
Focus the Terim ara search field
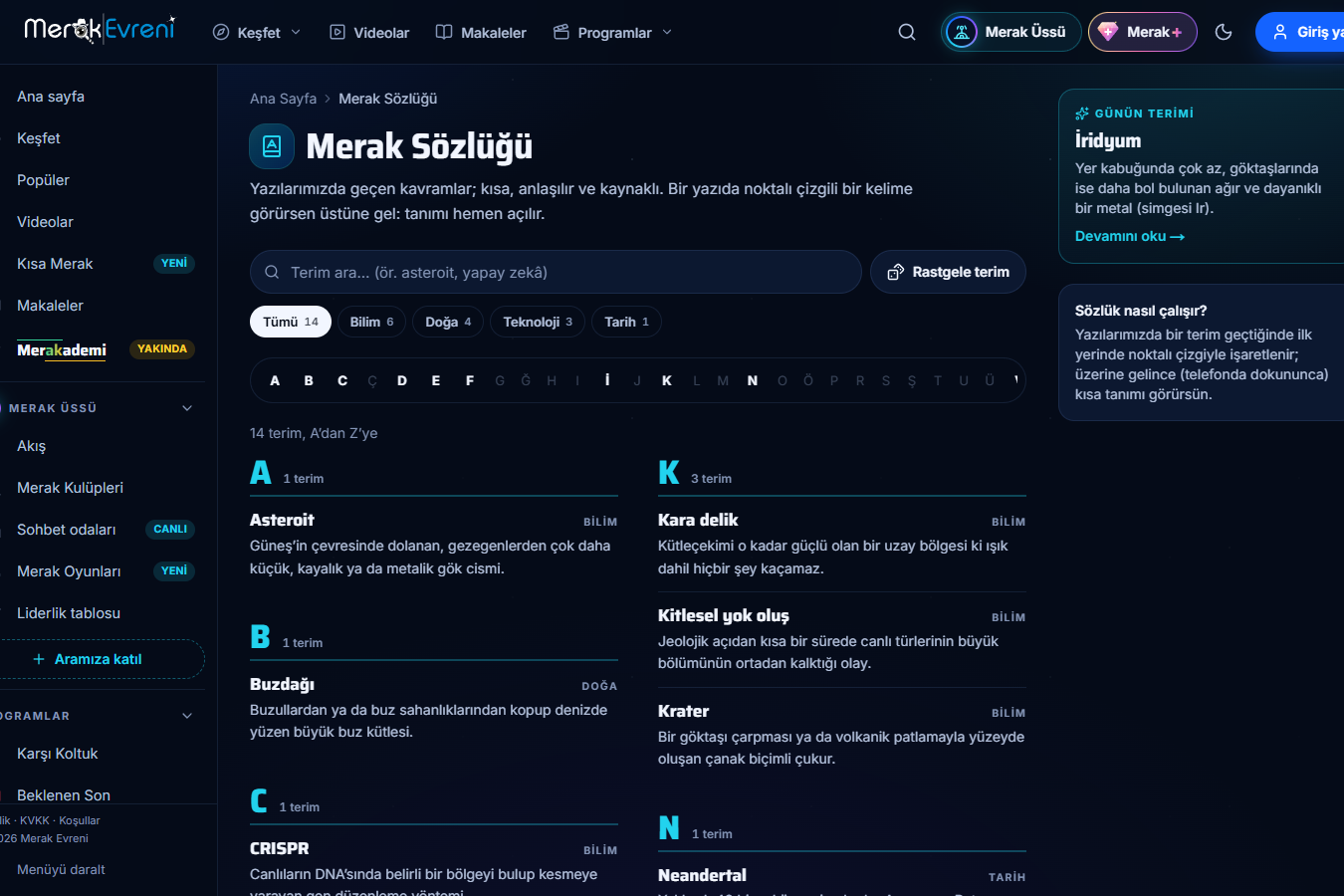pos(556,272)
